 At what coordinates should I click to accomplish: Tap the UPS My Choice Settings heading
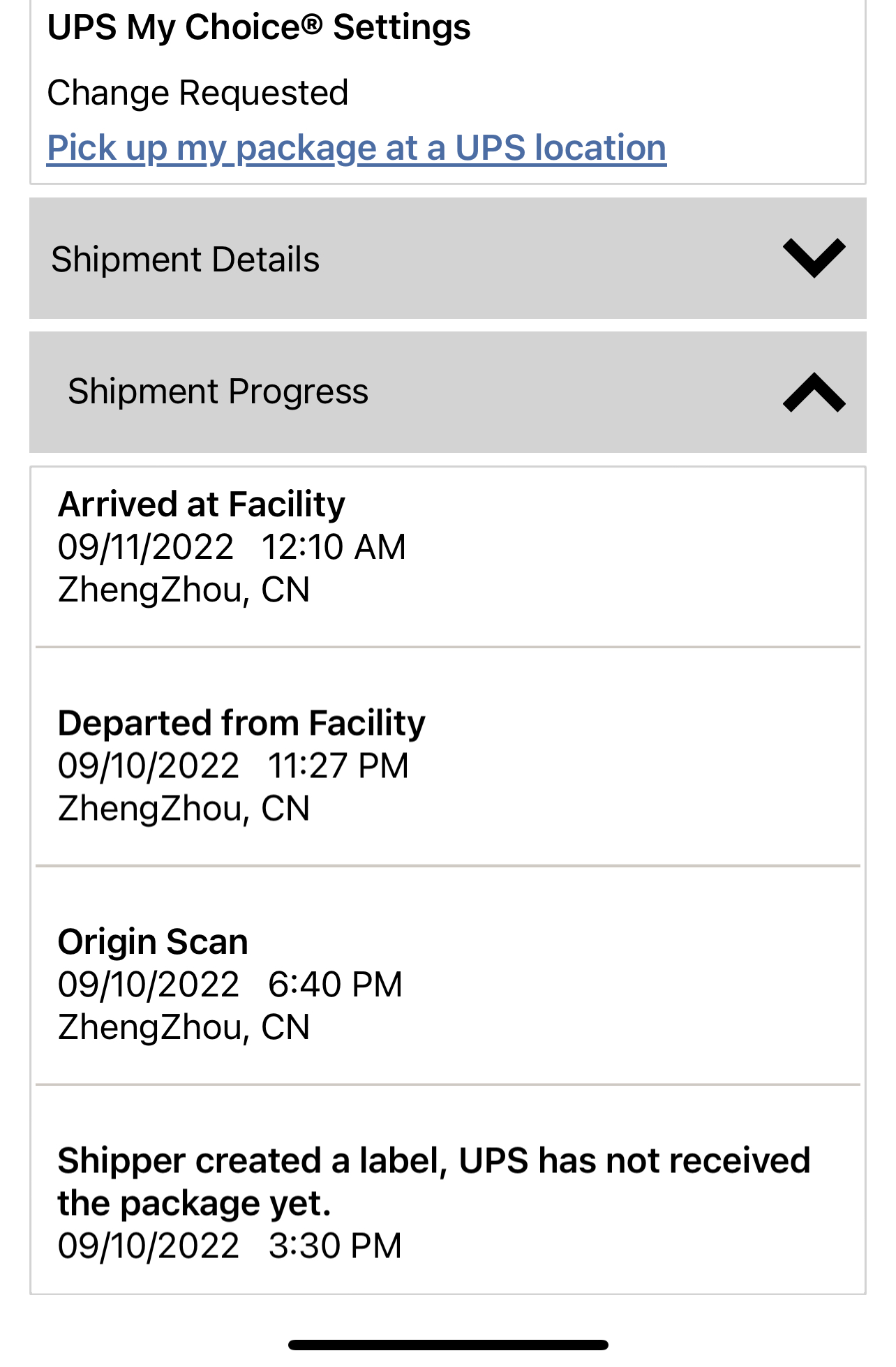[258, 28]
